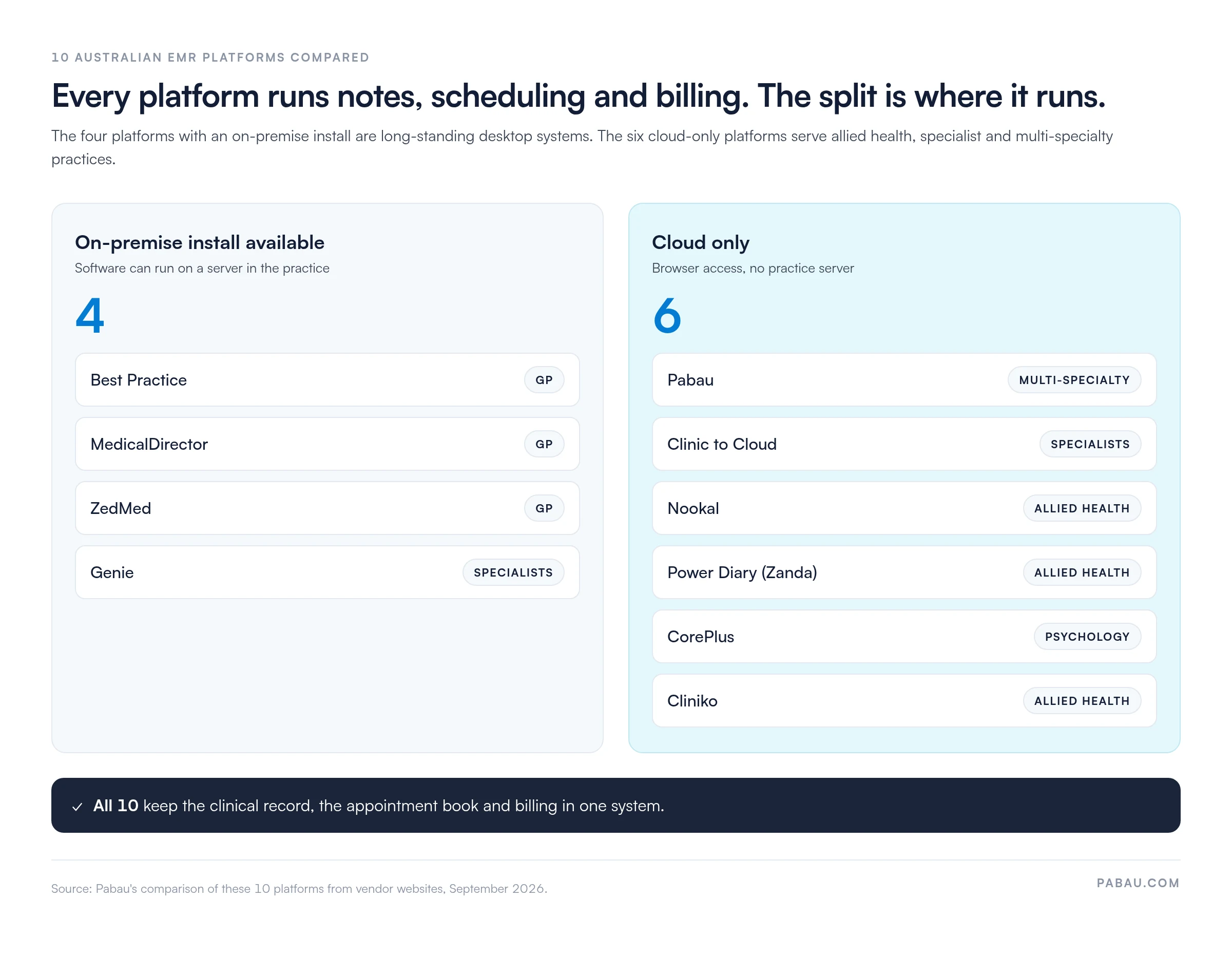Click the SPECIALISTS tag beside Clinic to Cloud
Screen dimensions: 1232x956
click(x=1090, y=444)
